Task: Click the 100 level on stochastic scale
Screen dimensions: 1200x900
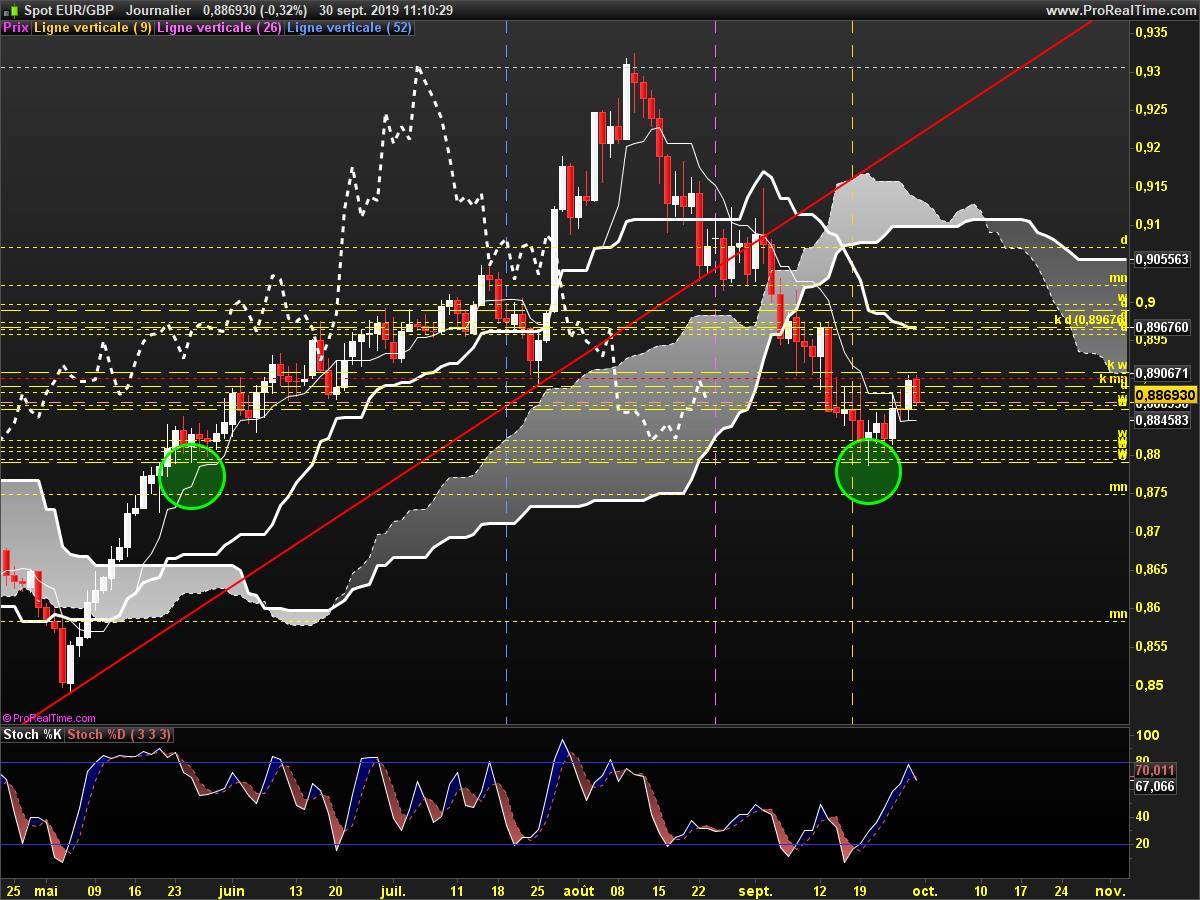Action: (1145, 735)
